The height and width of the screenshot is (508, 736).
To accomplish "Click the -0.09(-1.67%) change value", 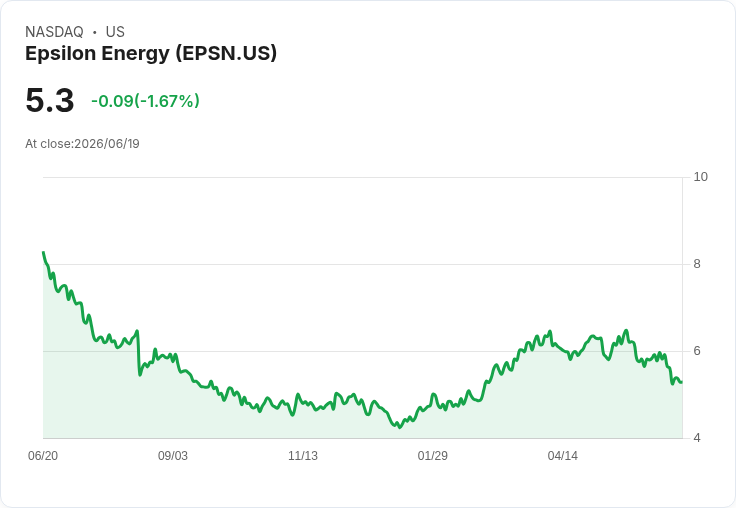I will (x=146, y=101).
